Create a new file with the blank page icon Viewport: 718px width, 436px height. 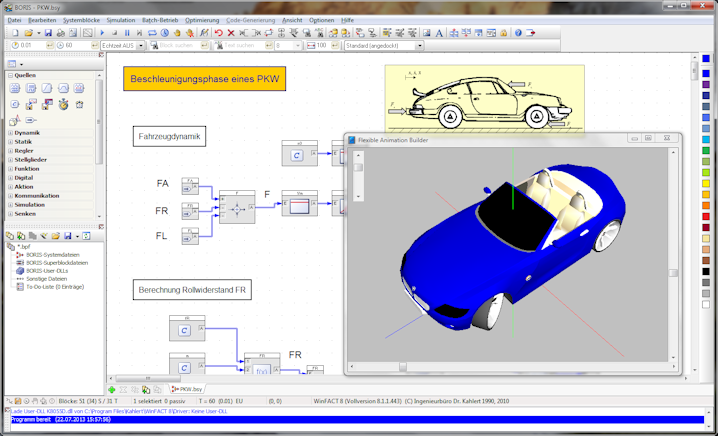15,33
